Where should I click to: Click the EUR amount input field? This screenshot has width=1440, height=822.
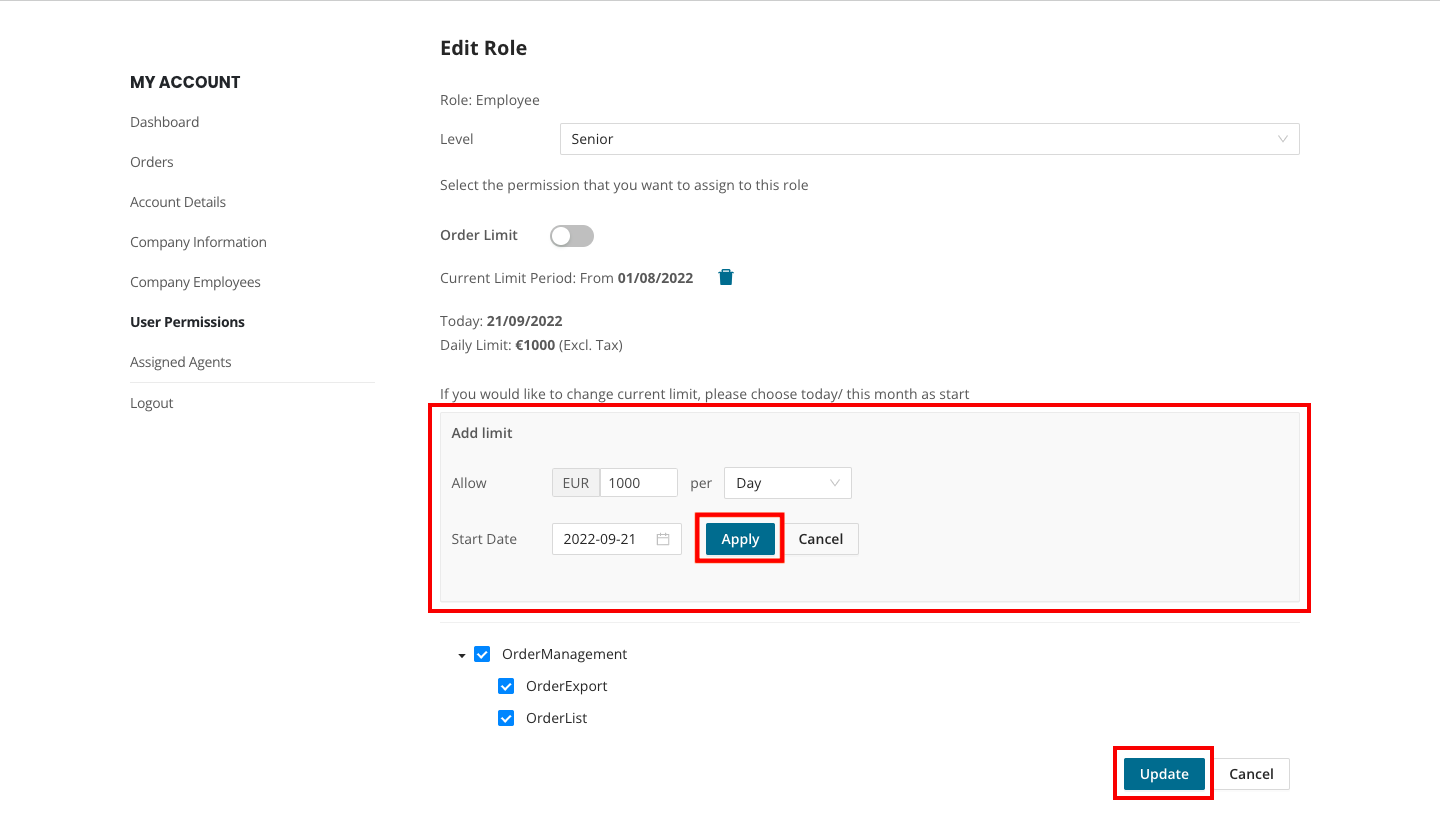point(638,483)
